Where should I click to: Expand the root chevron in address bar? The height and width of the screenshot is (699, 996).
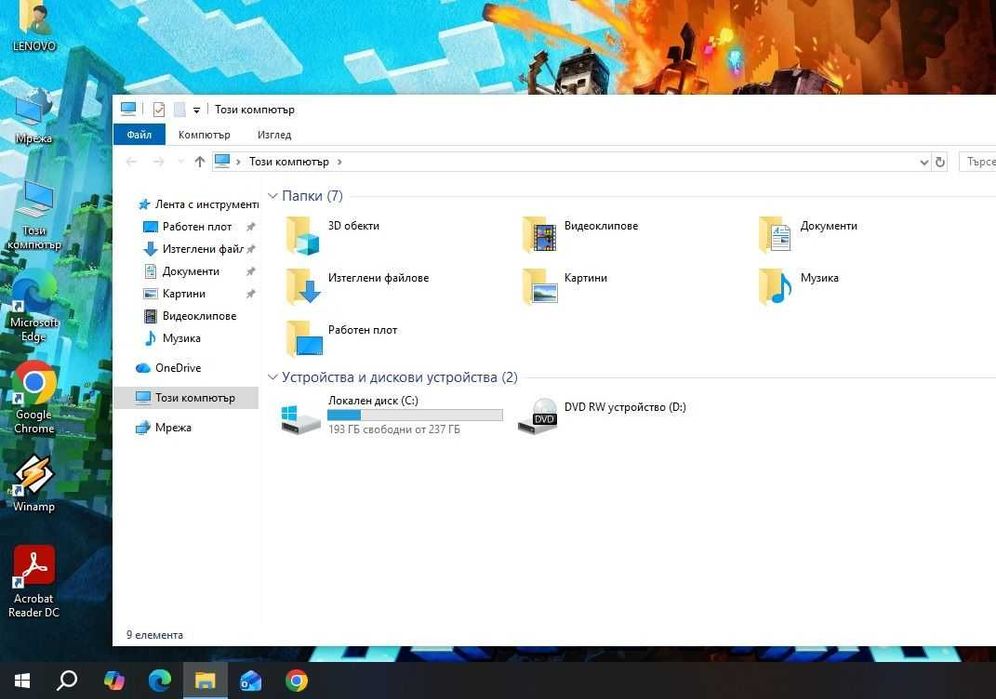[x=238, y=162]
